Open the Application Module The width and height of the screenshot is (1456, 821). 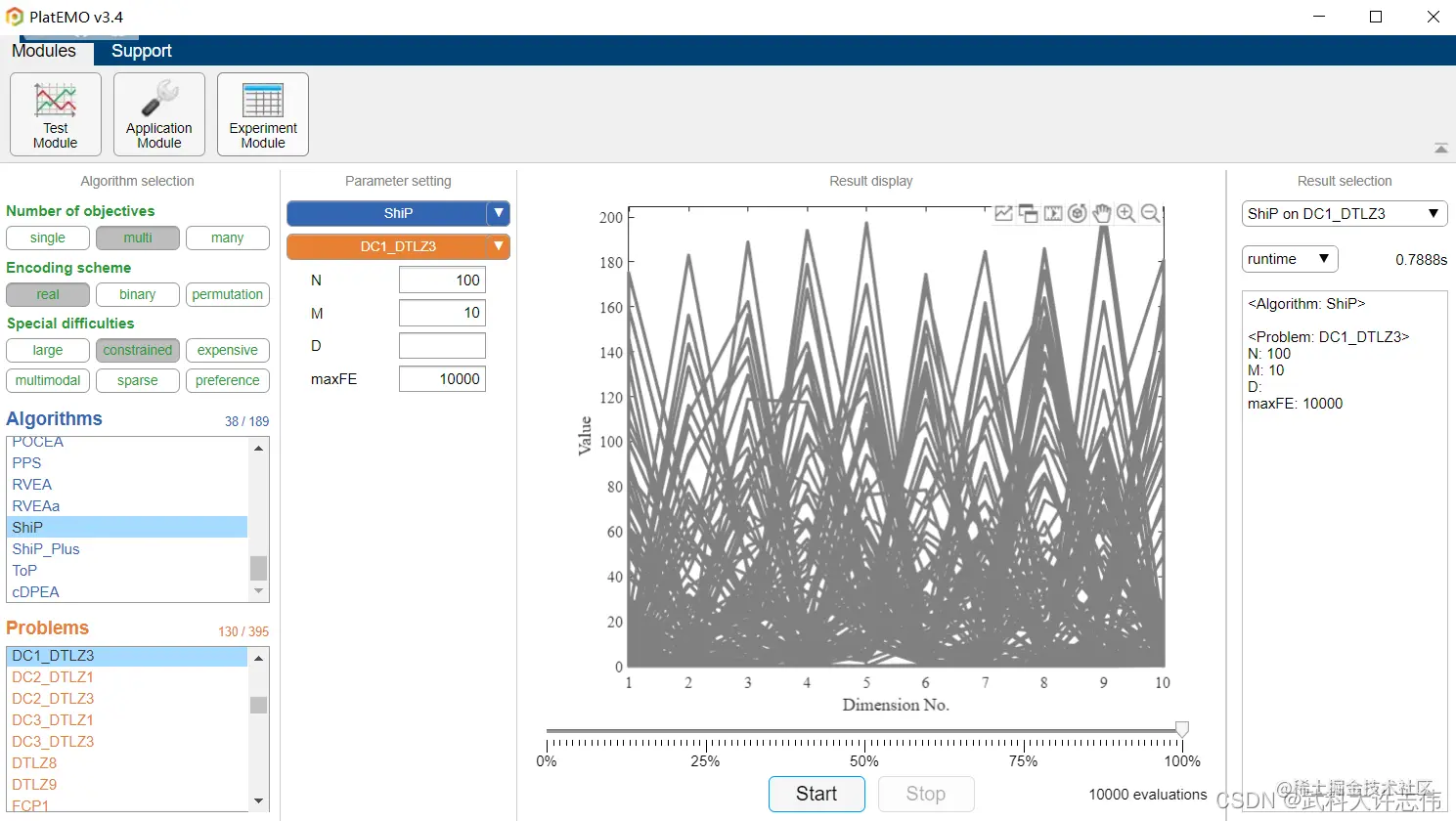point(159,114)
